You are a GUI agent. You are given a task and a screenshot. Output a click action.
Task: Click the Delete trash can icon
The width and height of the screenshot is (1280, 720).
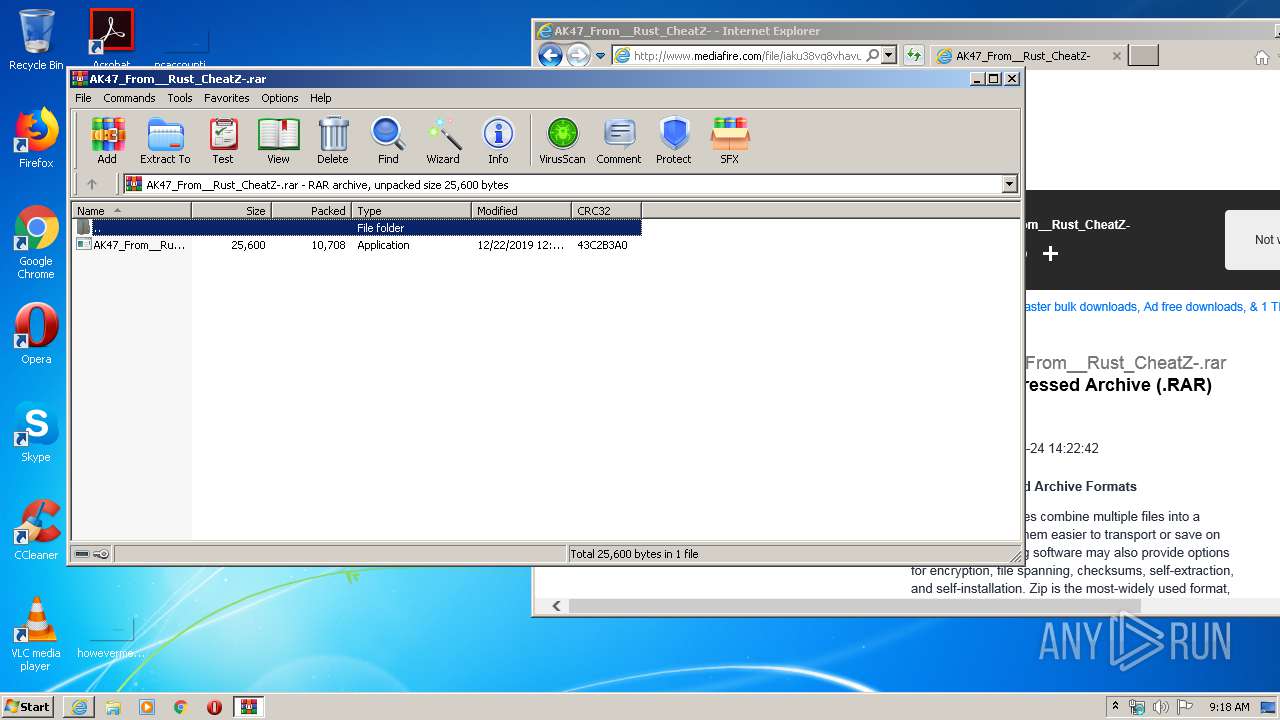pyautogui.click(x=333, y=140)
